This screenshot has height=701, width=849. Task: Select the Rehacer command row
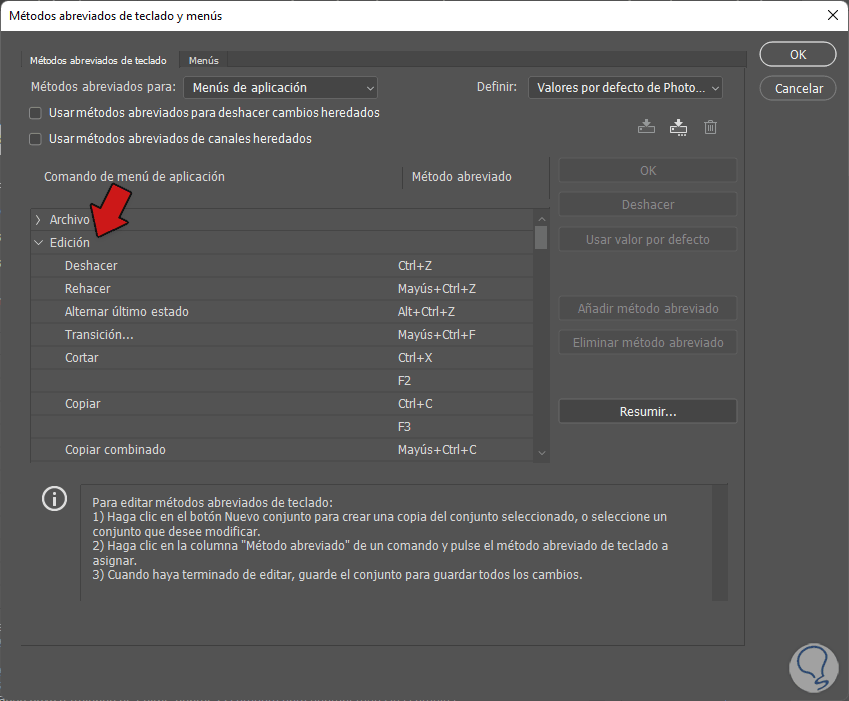coord(282,289)
